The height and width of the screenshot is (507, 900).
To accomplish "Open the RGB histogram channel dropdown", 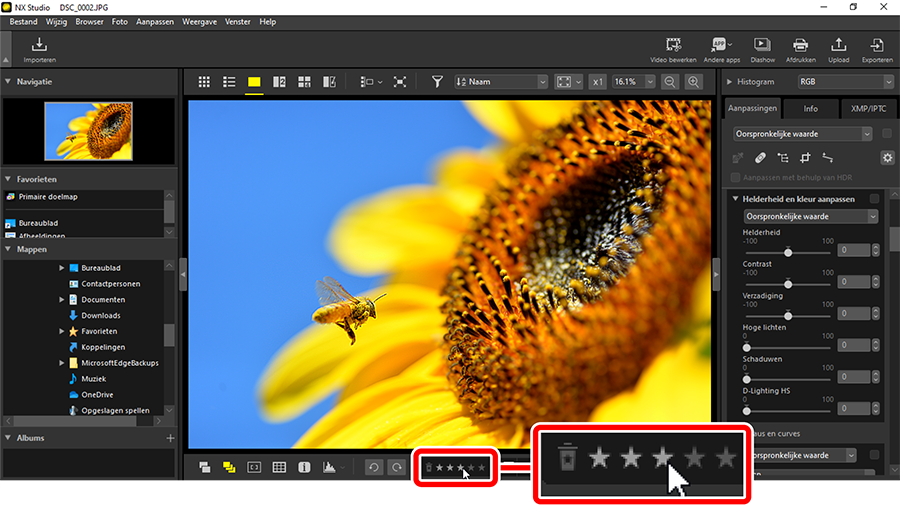I will (x=845, y=82).
